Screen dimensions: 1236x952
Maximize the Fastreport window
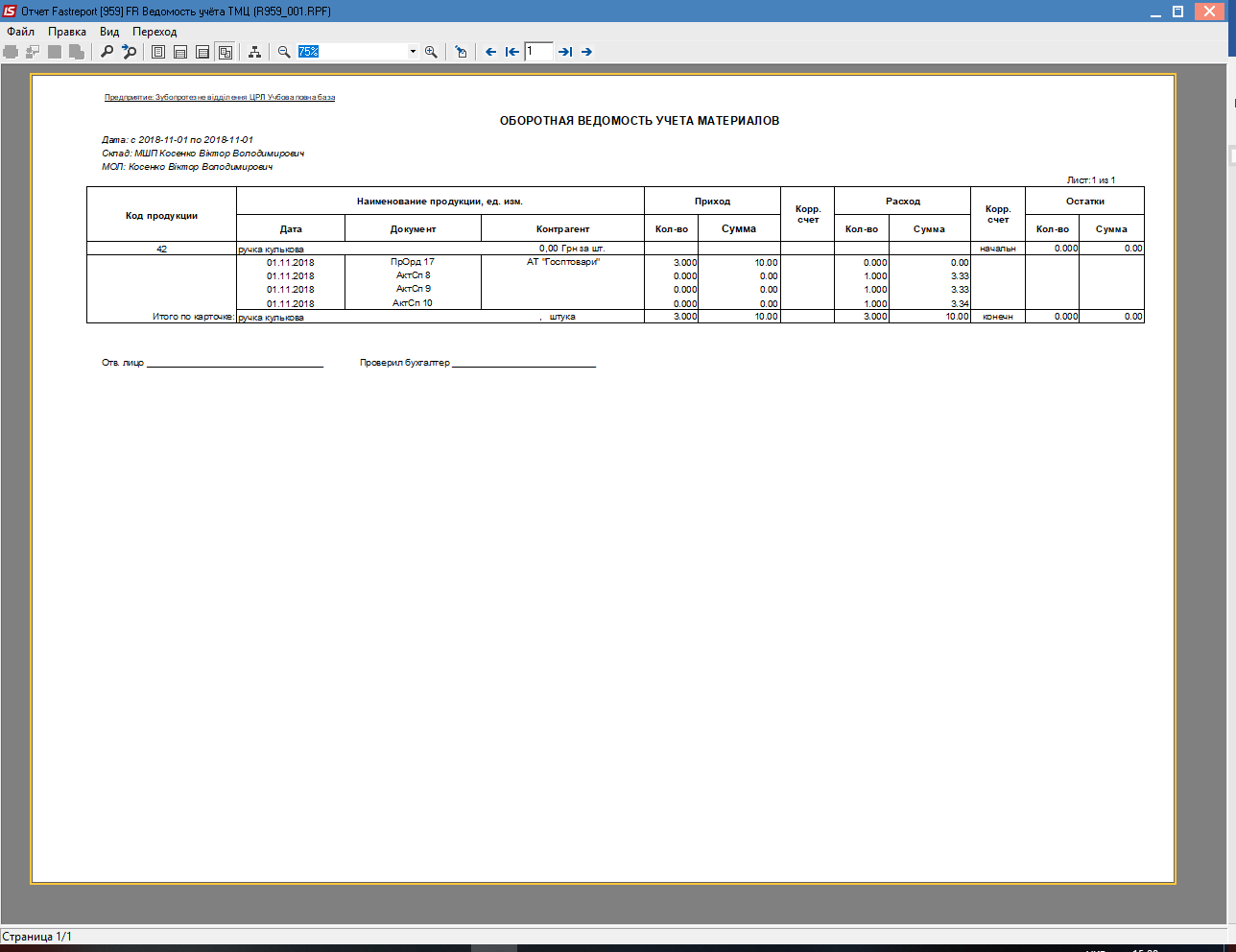(x=1178, y=11)
